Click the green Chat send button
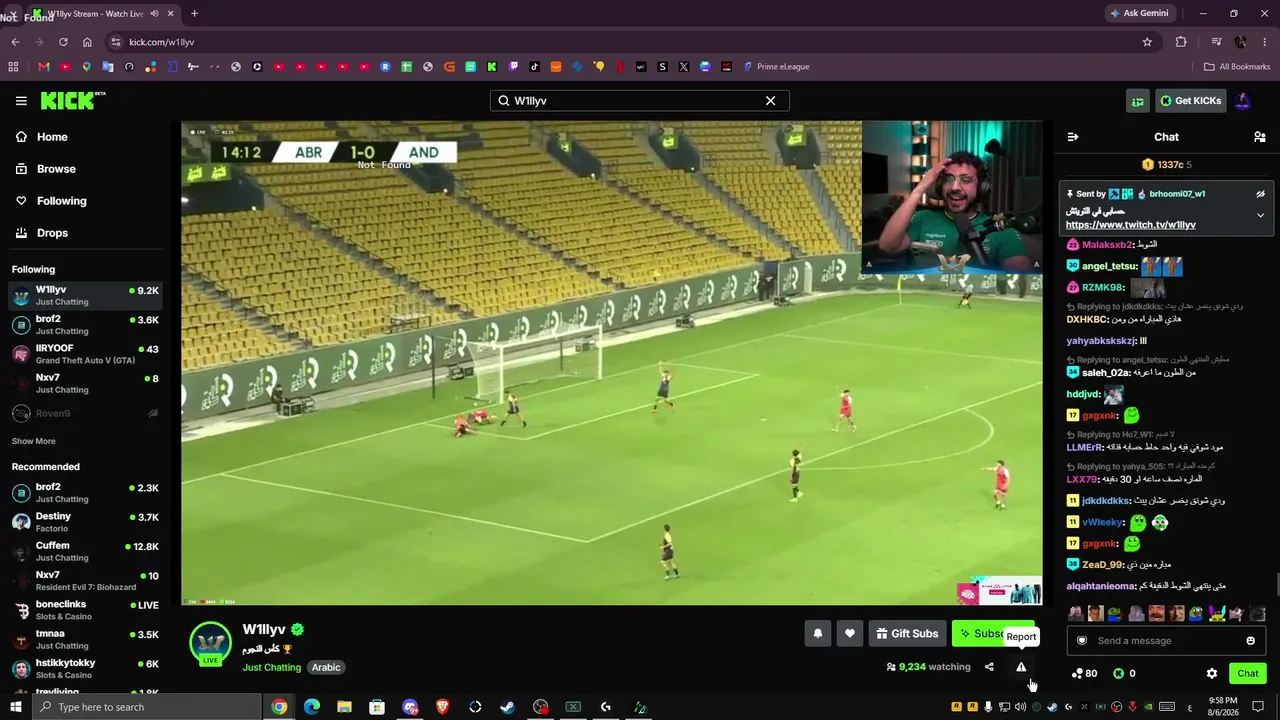Screen dimensions: 1280x720 click(1247, 674)
